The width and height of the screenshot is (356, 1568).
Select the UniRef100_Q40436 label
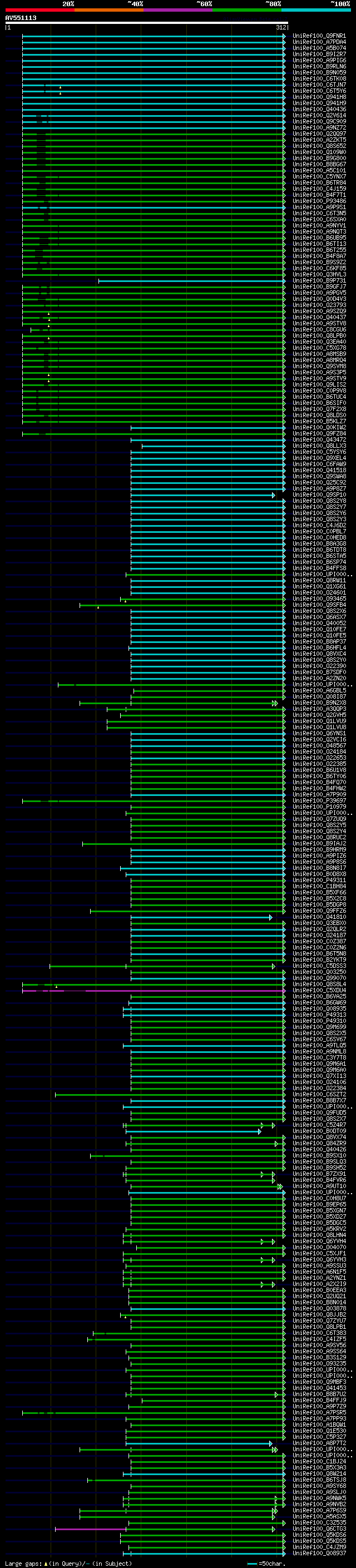coord(319,109)
